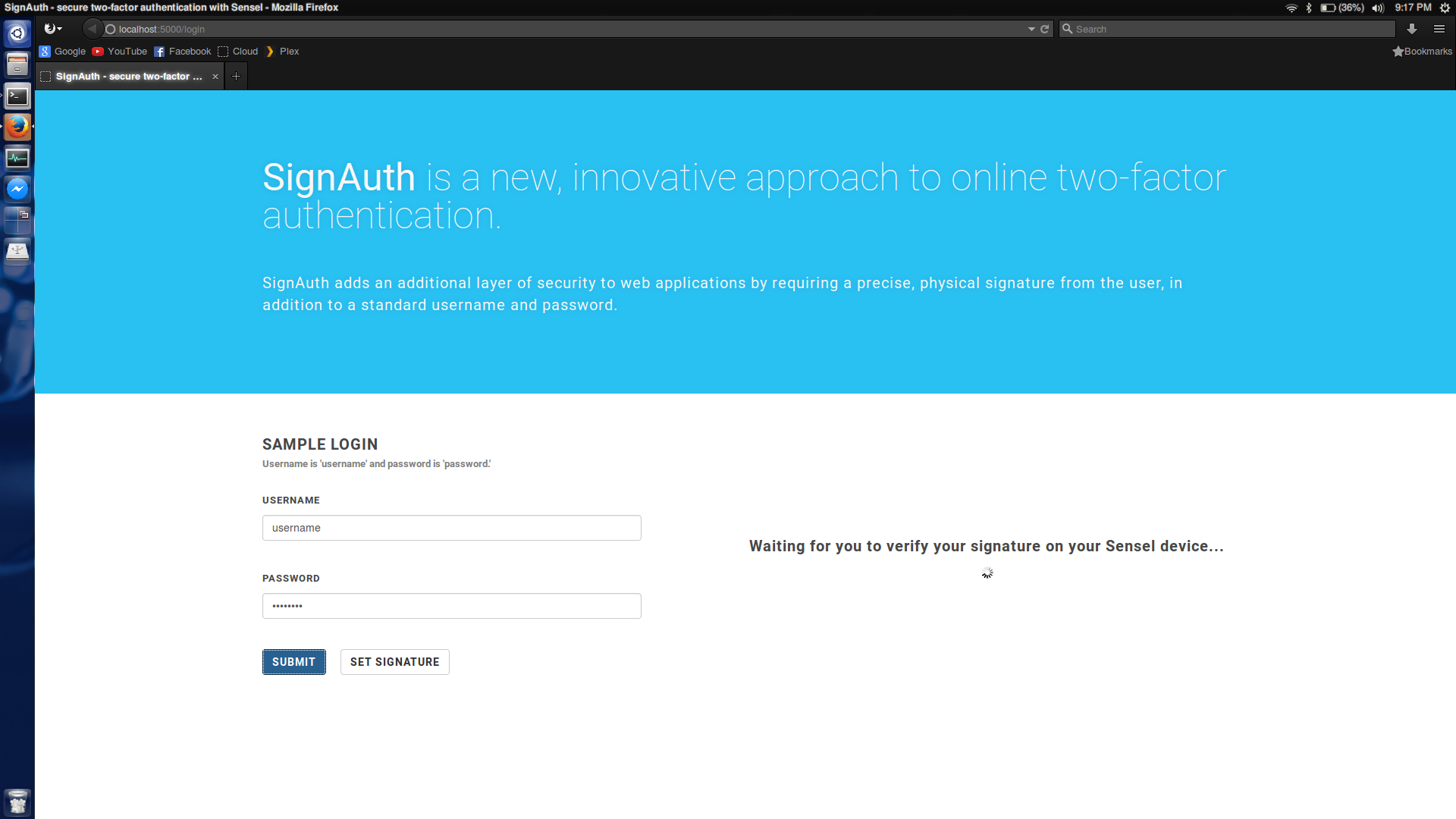Open the Firefox hamburger menu
The height and width of the screenshot is (819, 1456).
1439,29
